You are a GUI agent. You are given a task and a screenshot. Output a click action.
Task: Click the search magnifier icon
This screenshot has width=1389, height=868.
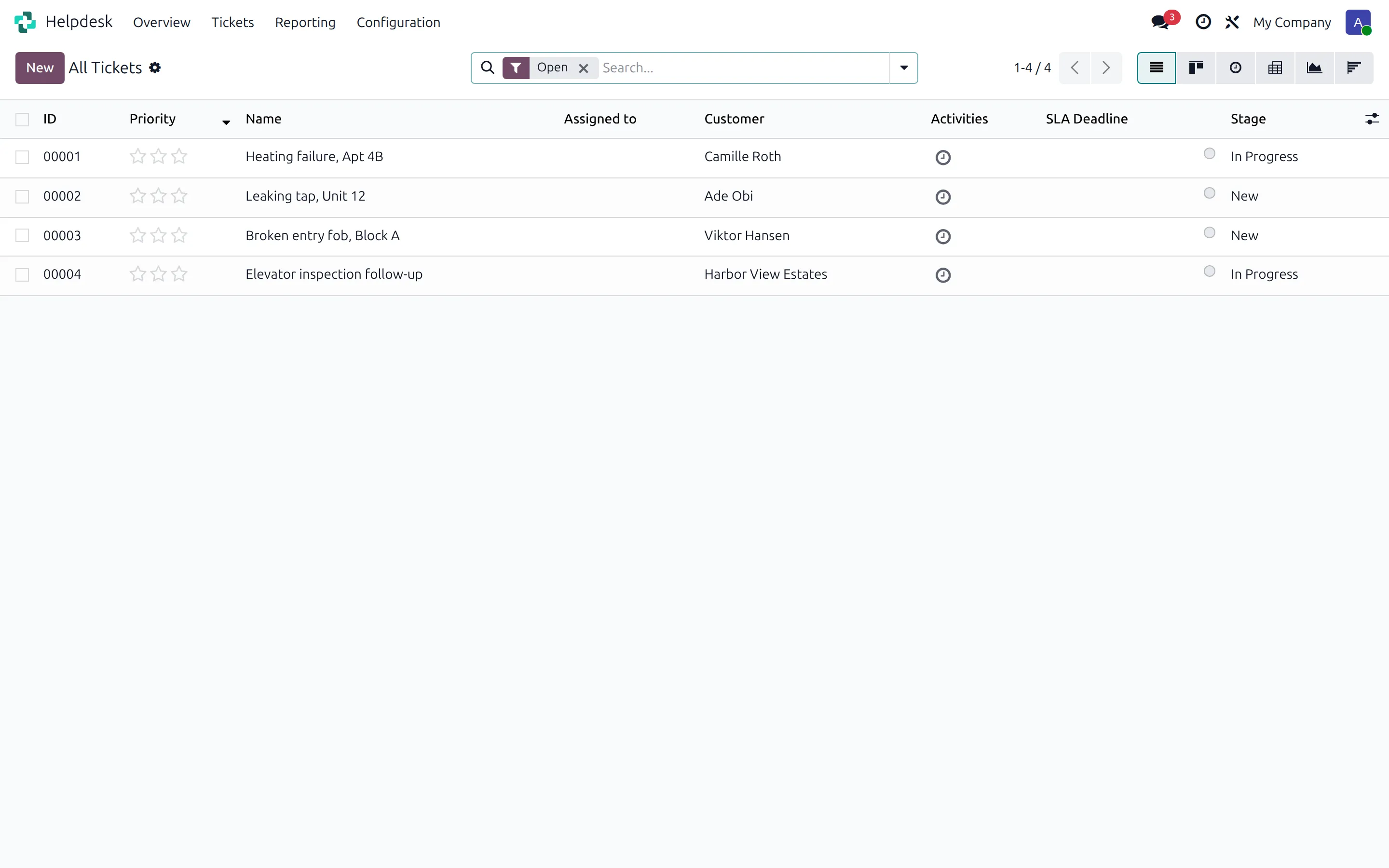point(487,68)
